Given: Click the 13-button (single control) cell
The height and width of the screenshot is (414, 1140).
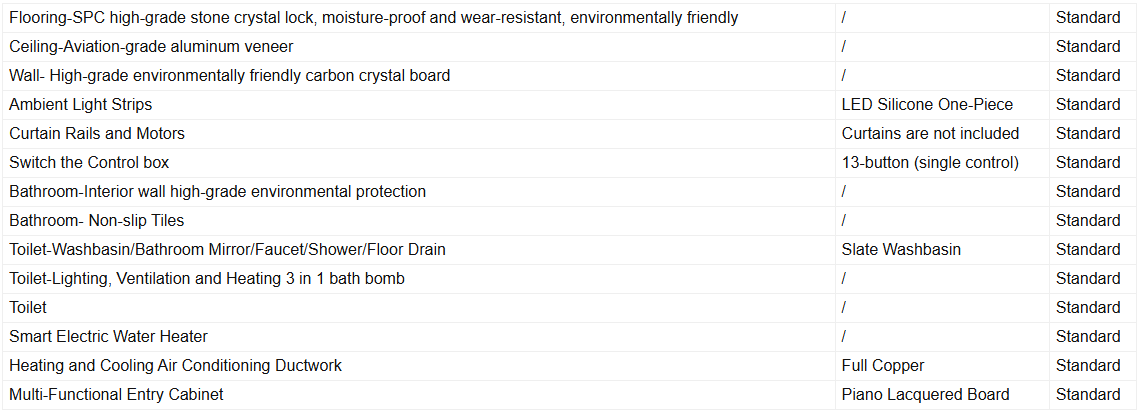Looking at the screenshot, I should pos(930,163).
